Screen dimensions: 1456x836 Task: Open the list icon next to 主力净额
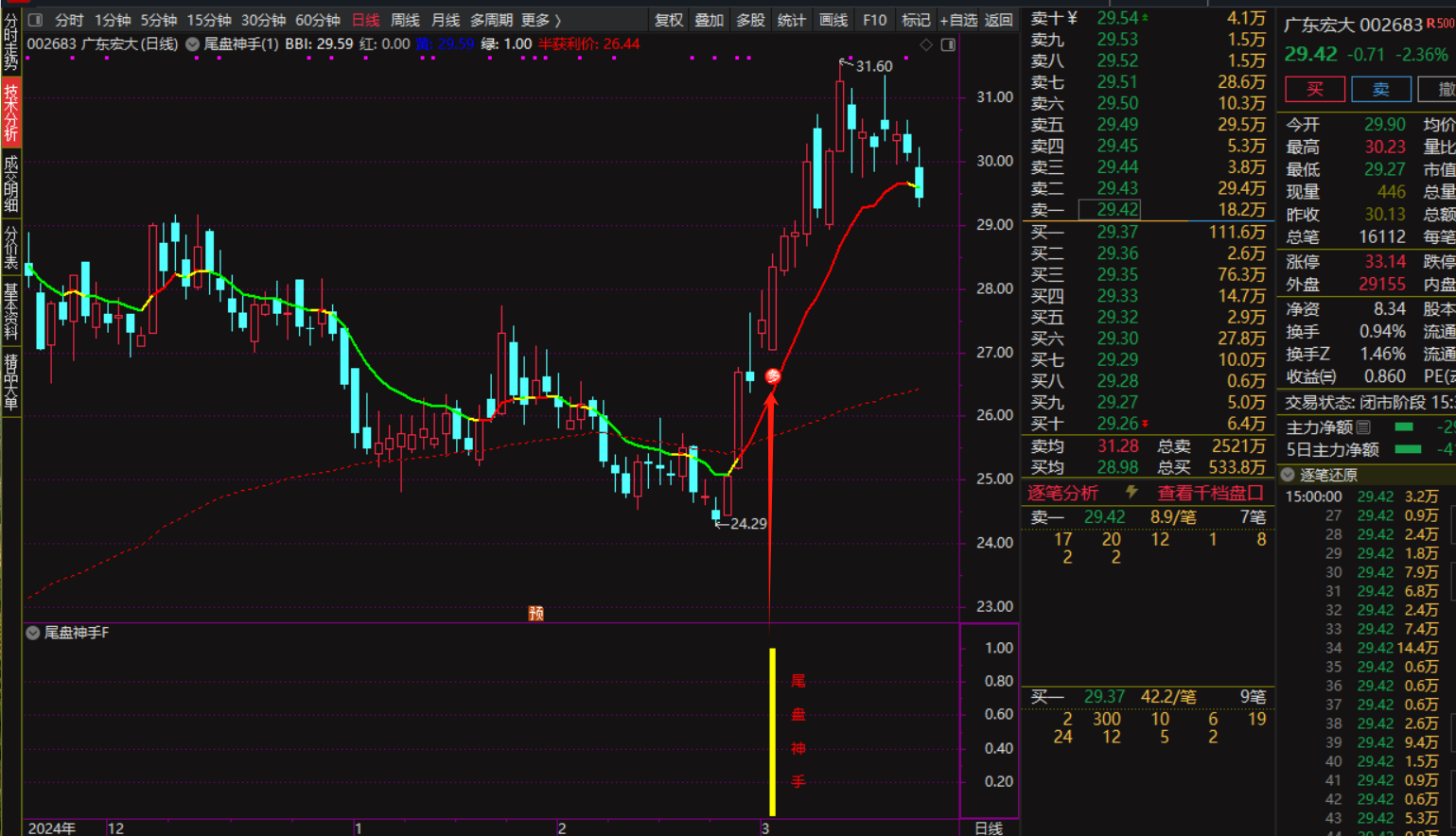(1363, 427)
